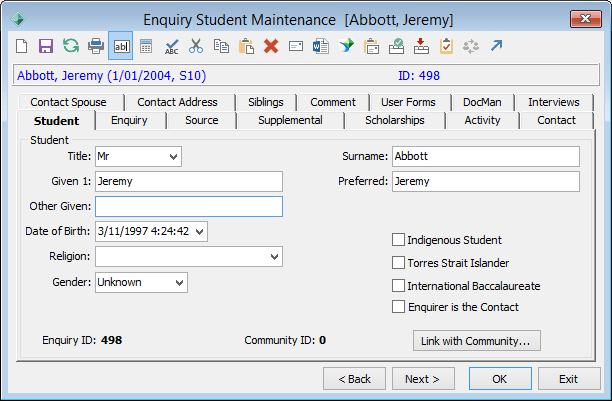Viewport: 612px width, 401px height.
Task: Click the clipboard with envelope icon
Action: (371, 46)
